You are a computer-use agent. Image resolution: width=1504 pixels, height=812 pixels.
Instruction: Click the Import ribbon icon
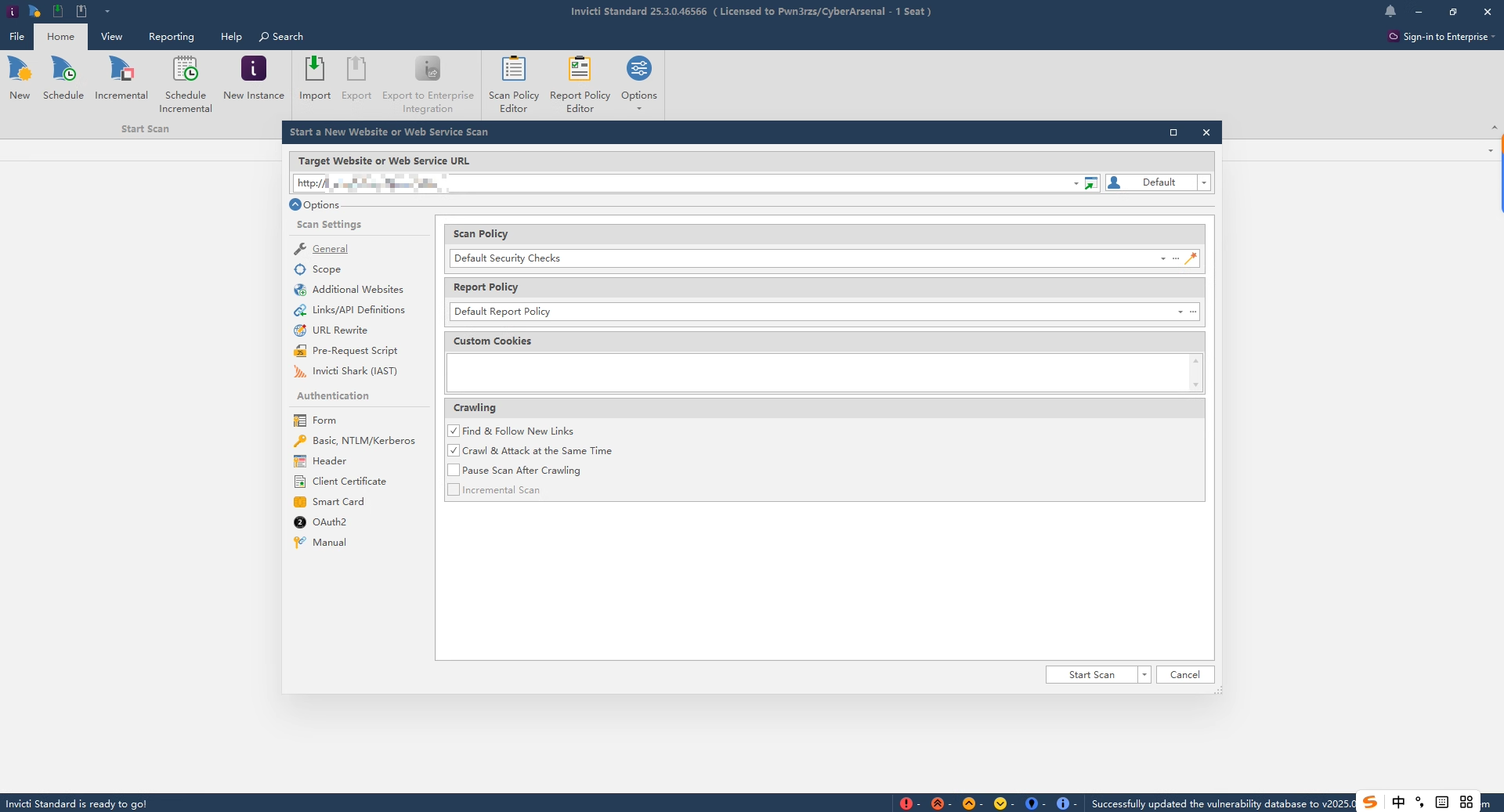[315, 78]
